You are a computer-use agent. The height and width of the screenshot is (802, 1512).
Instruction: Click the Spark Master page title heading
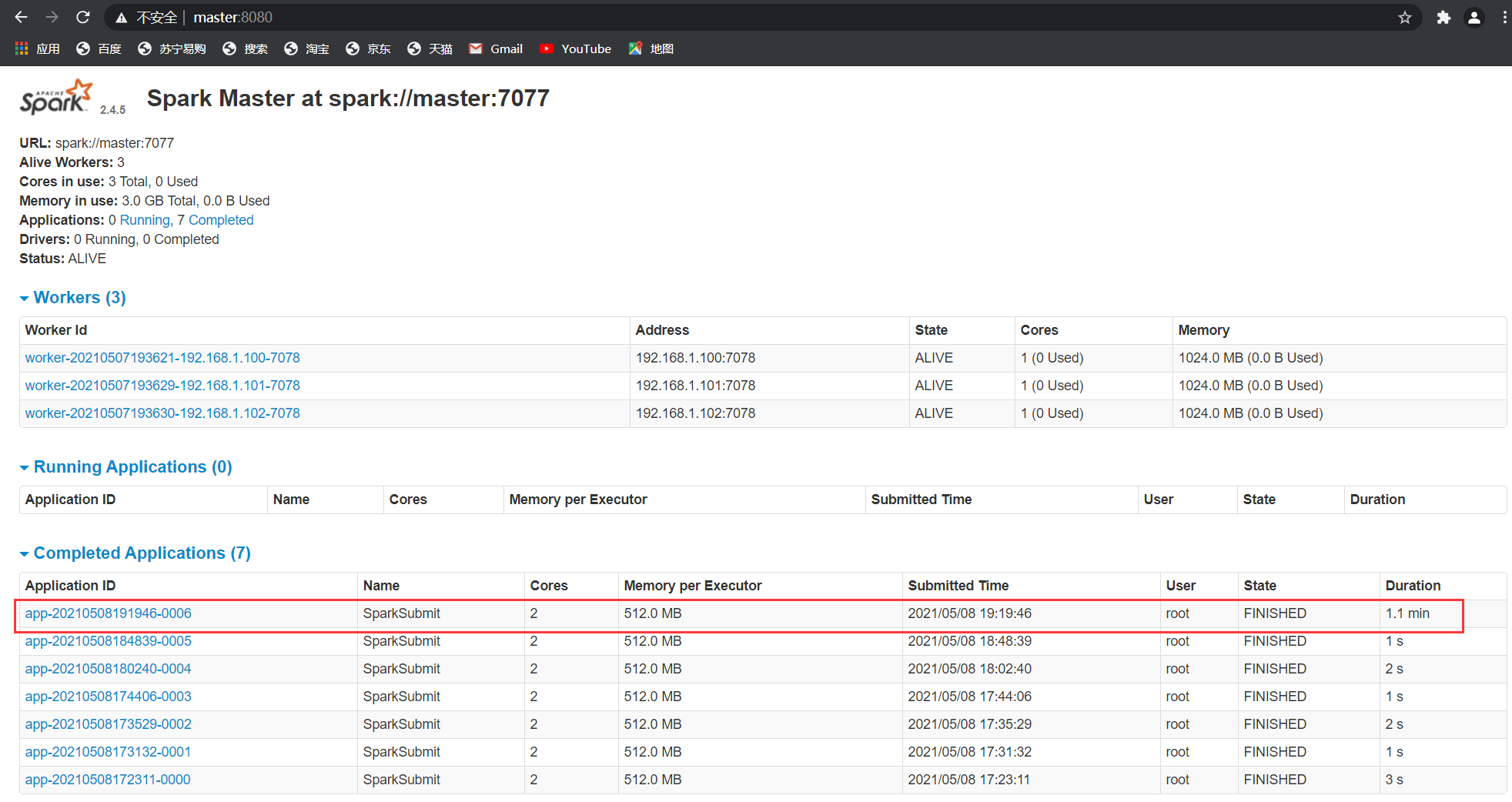click(x=348, y=99)
